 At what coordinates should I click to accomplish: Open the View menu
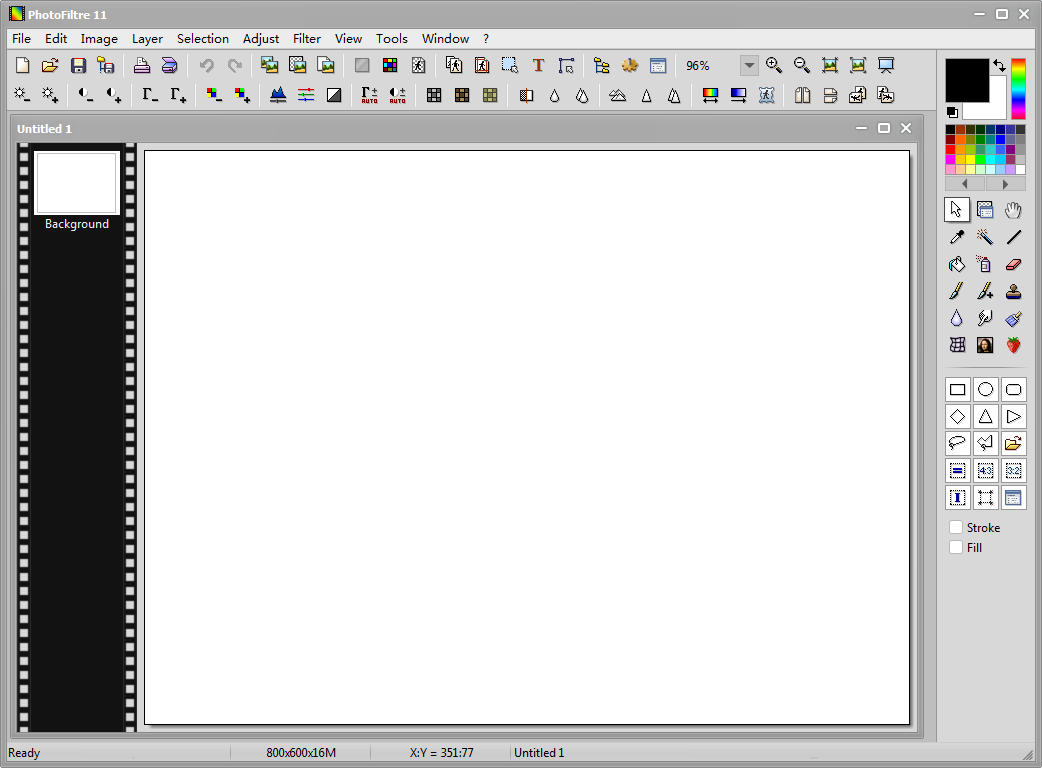(x=348, y=39)
